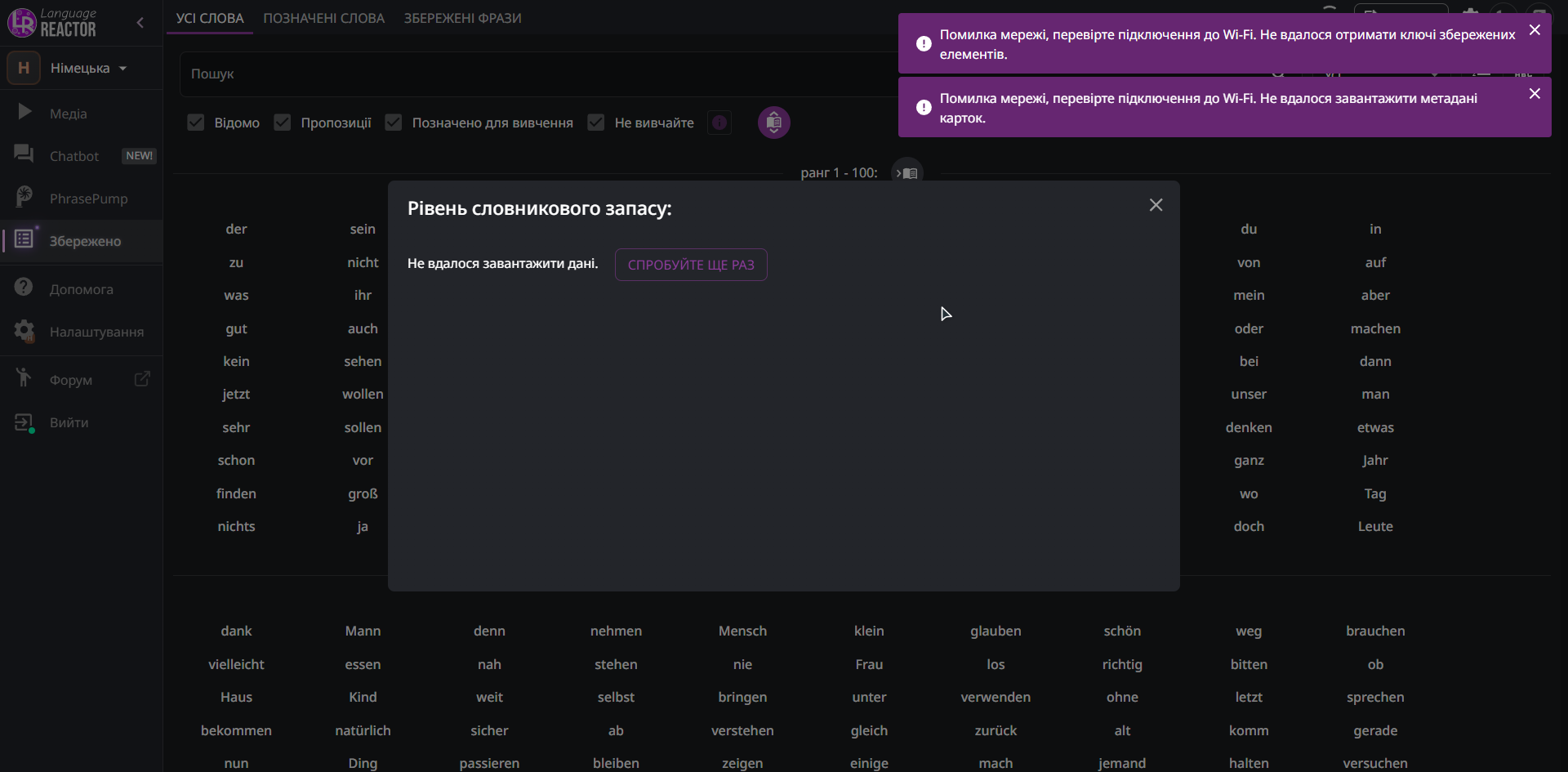Expand the Німецька language dropdown
Screen dimensions: 1568x772
(x=88, y=68)
